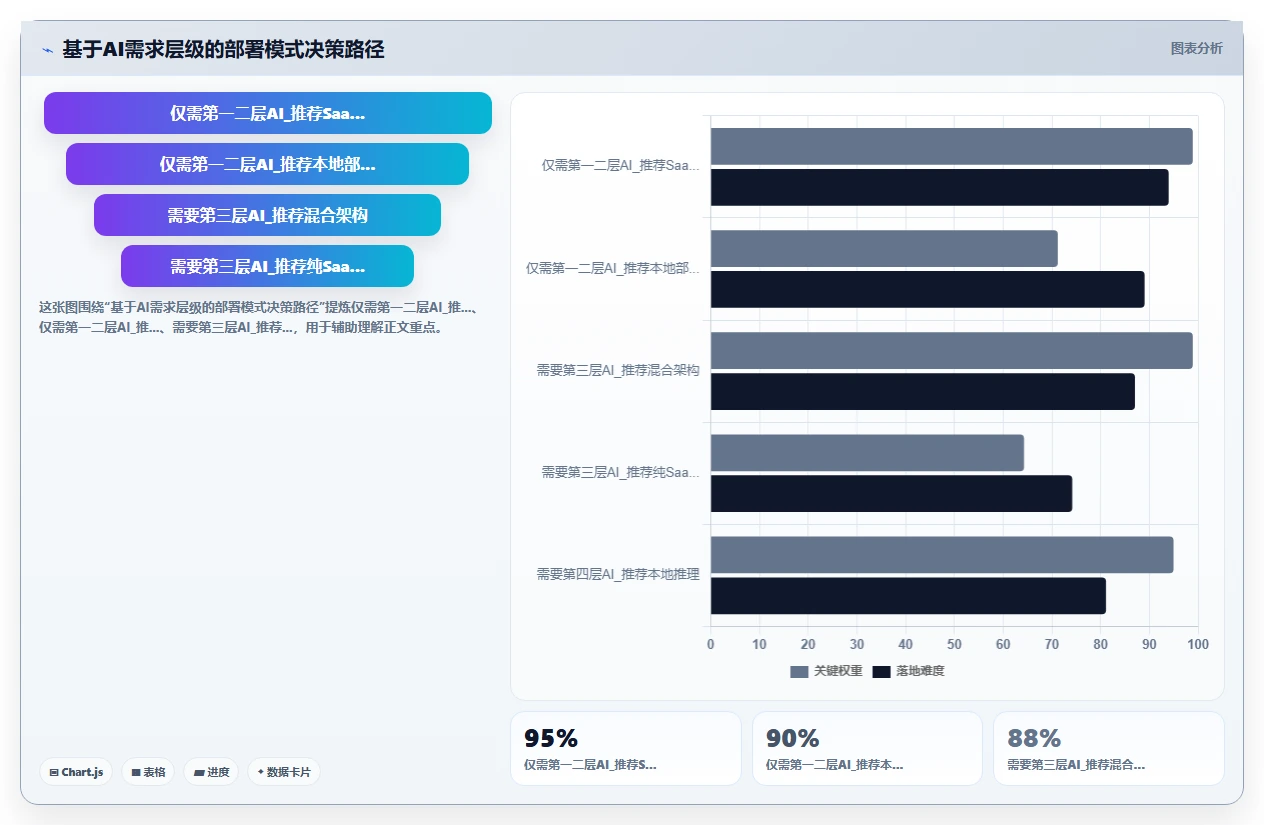Viewport: 1264px width, 825px height.
Task: Click the gray legend swatch for 关键权重
Action: [799, 671]
